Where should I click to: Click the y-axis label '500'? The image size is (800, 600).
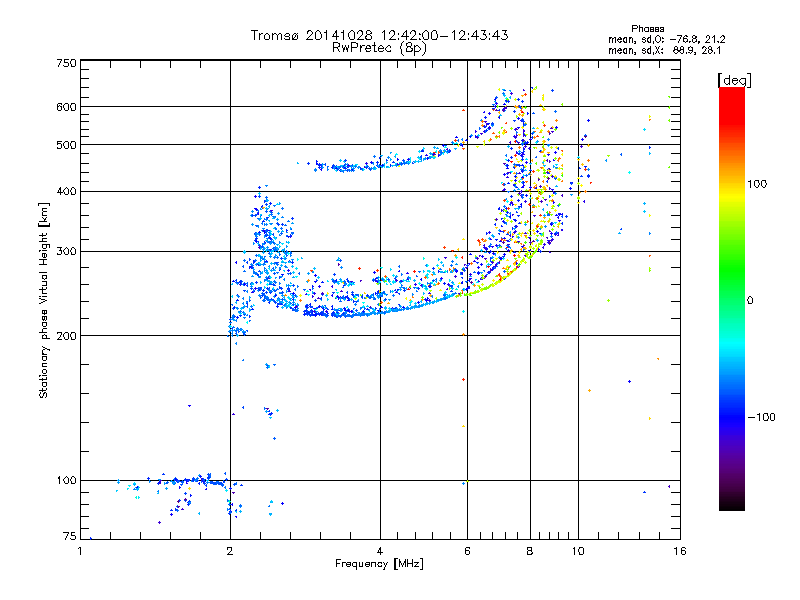click(x=66, y=145)
